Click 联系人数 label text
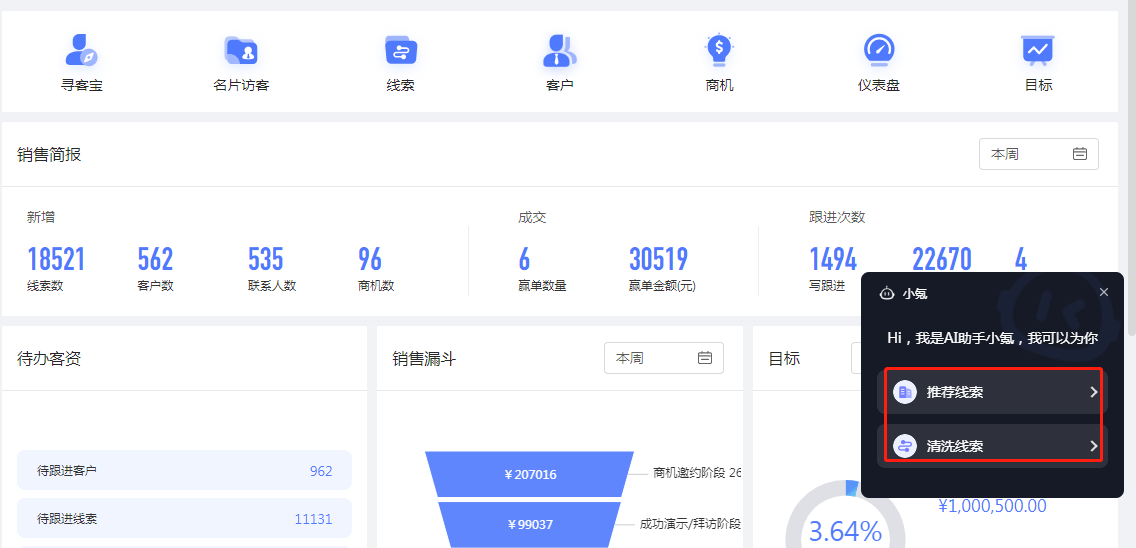 coord(272,286)
